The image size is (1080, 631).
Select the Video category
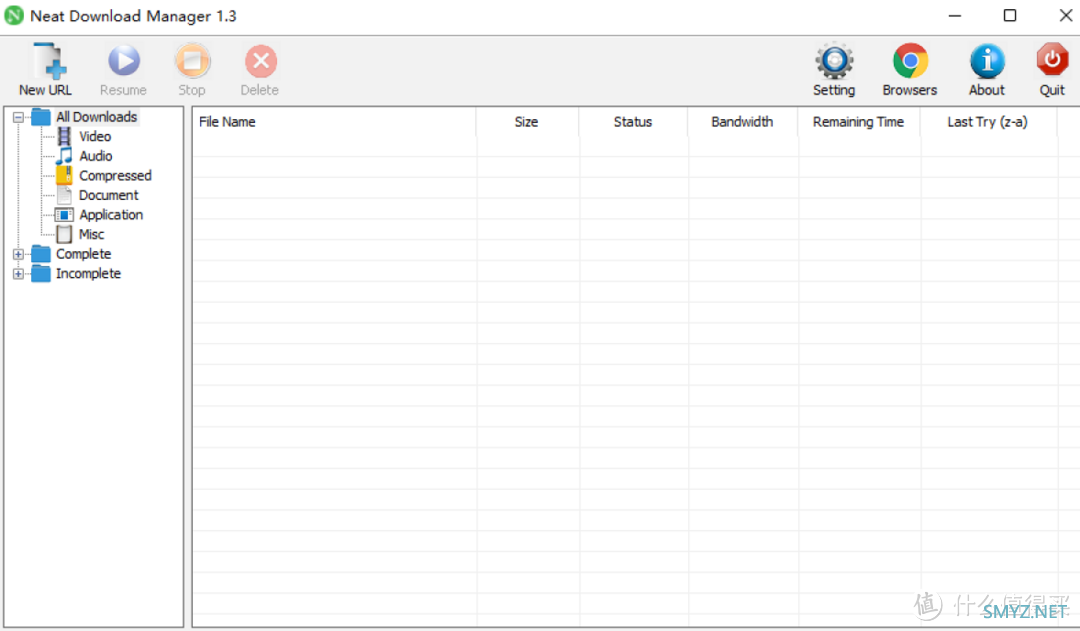pyautogui.click(x=95, y=136)
